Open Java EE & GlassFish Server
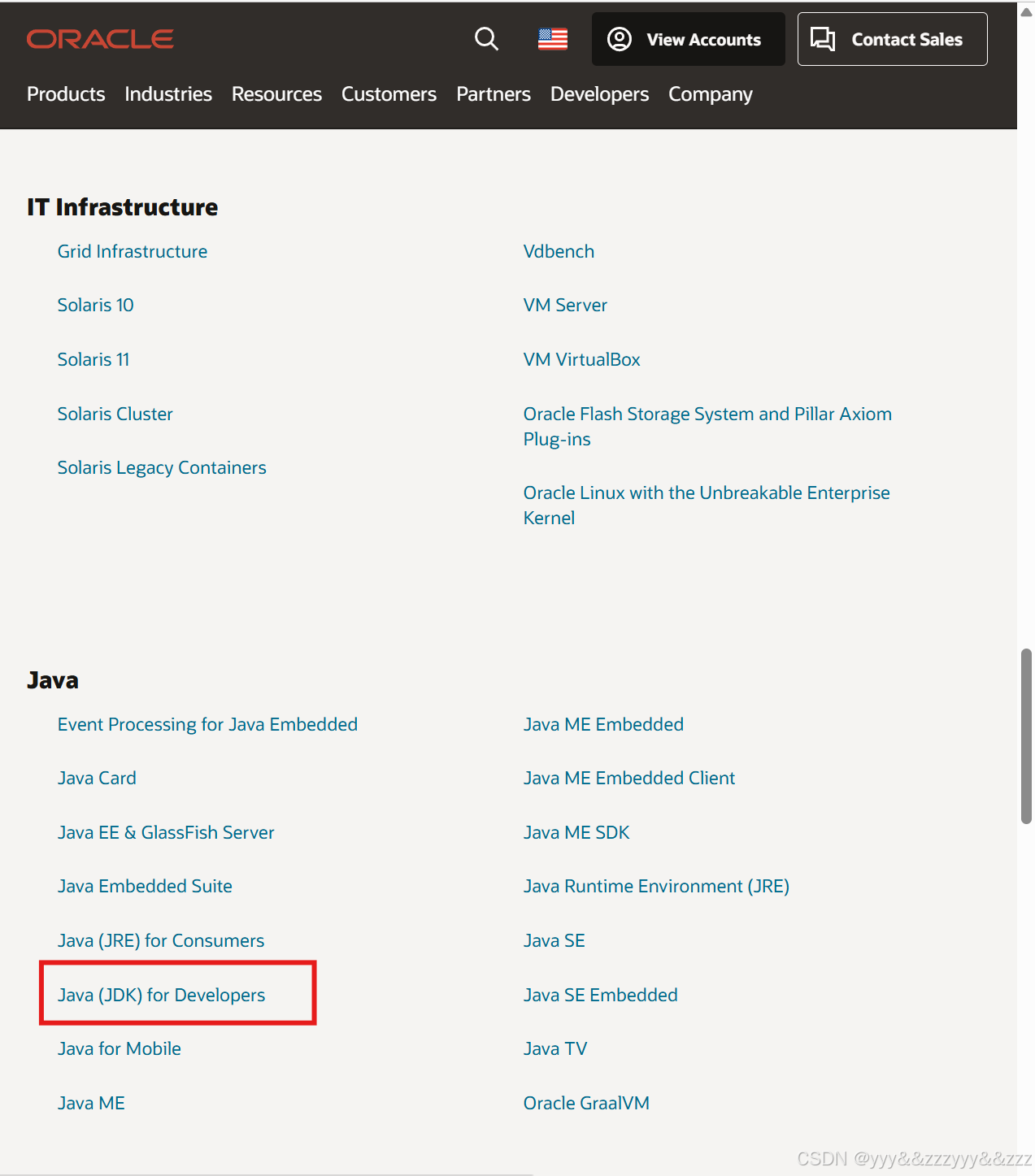 166,832
